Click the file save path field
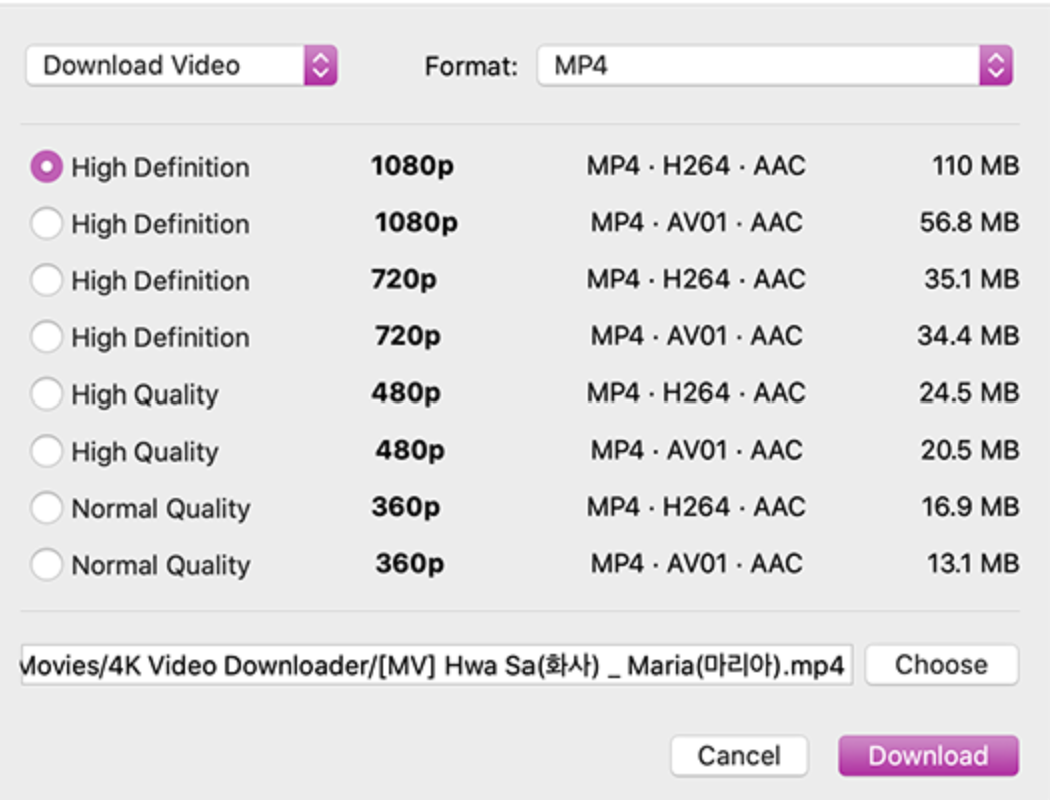The width and height of the screenshot is (1050, 800). point(437,665)
